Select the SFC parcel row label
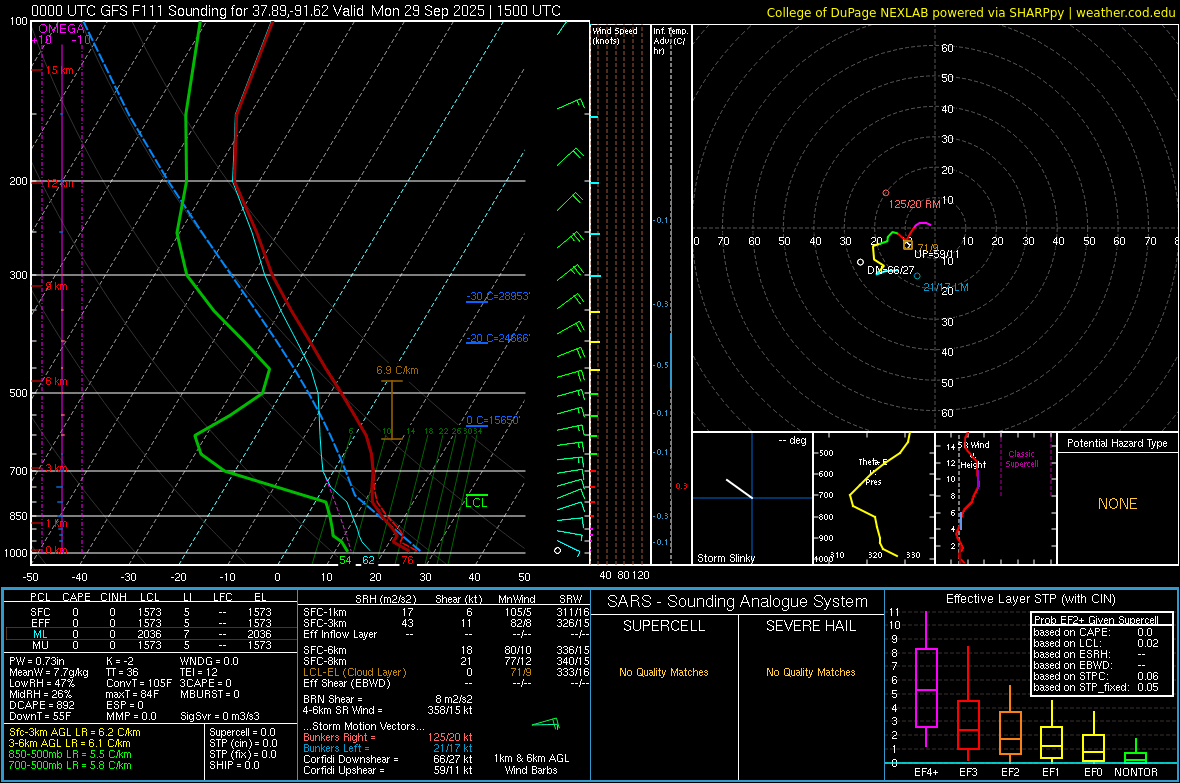Screen dimensions: 1180x783 click(x=40, y=612)
